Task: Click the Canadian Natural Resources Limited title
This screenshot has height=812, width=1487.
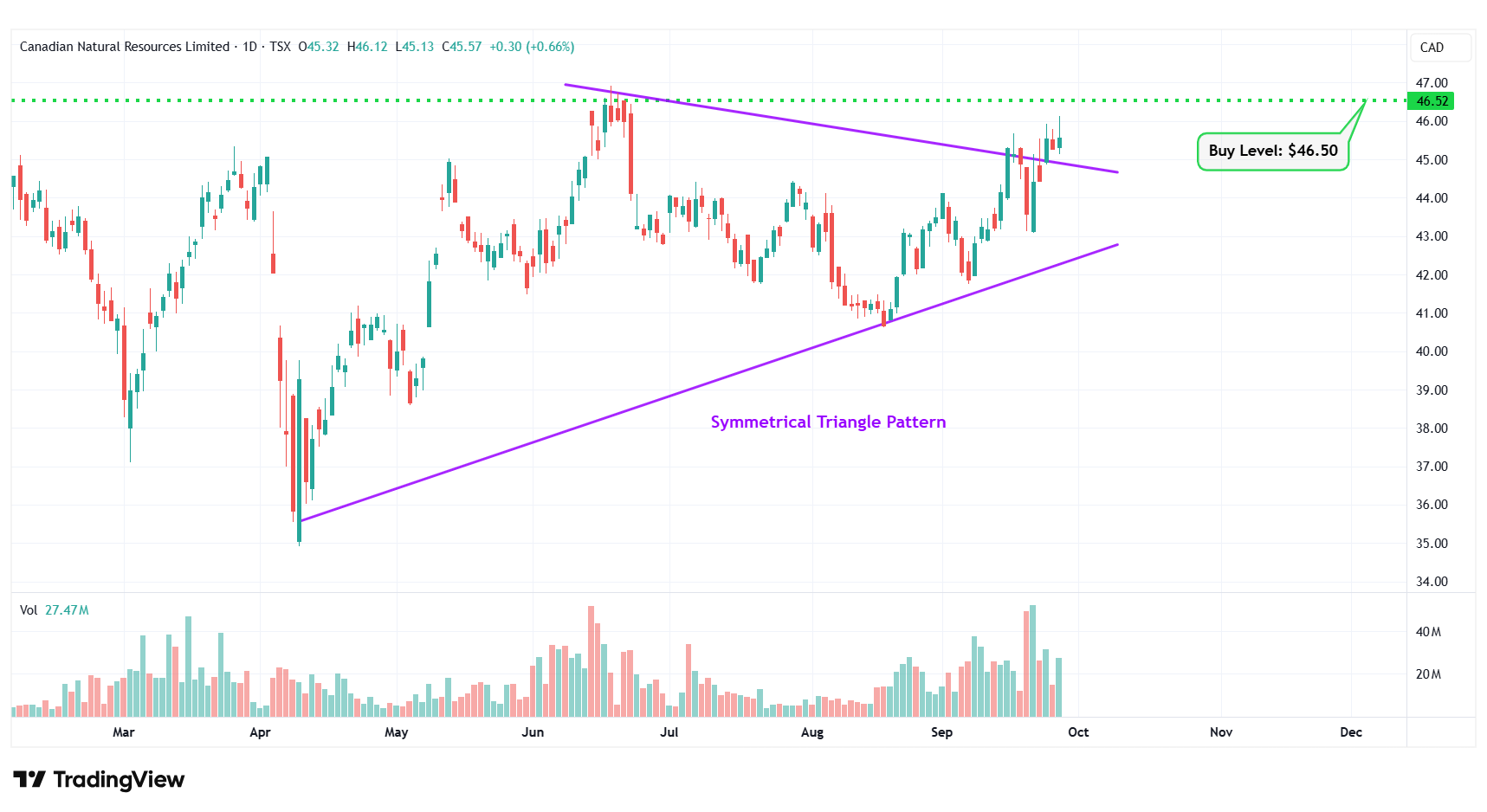Action: [x=125, y=47]
